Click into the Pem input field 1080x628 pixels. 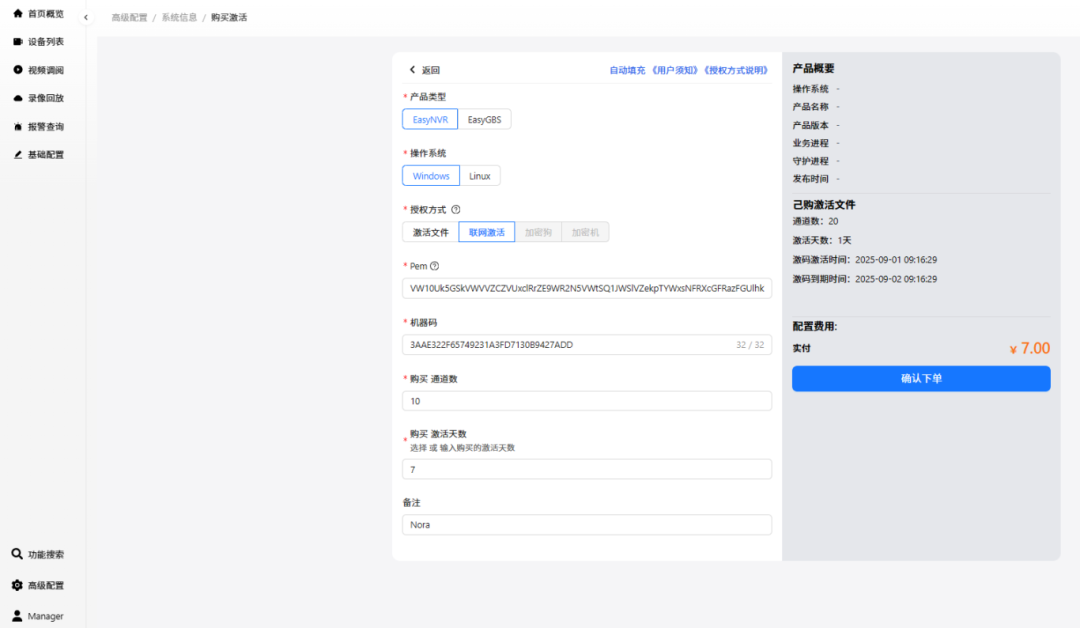(587, 288)
